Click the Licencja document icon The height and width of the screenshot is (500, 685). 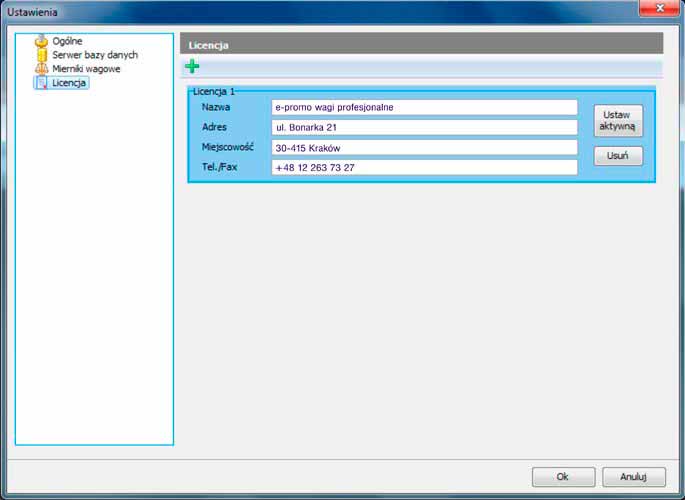pos(42,83)
